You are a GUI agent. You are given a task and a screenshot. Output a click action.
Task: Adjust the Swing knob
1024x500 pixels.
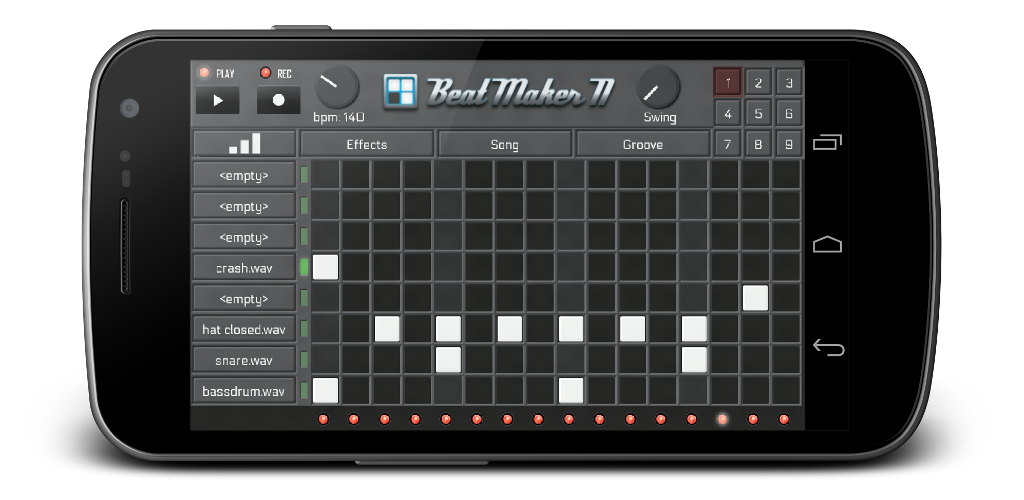(658, 86)
